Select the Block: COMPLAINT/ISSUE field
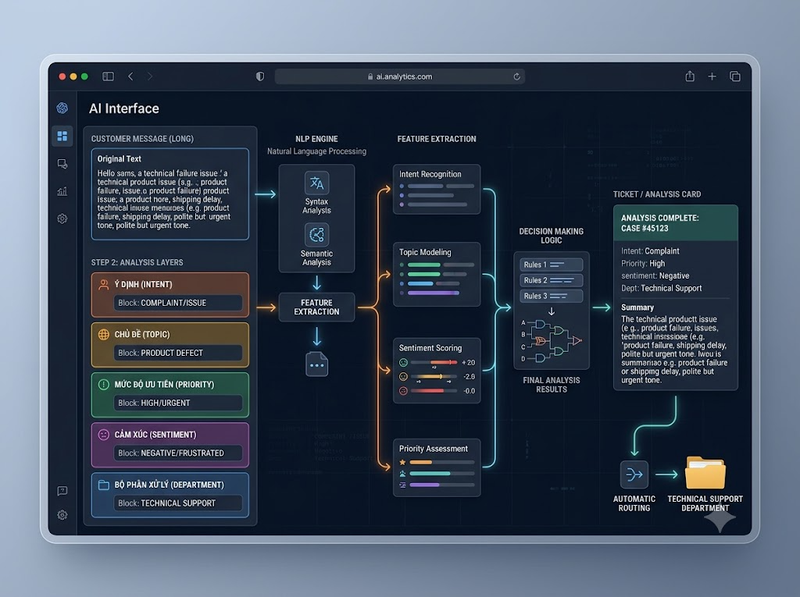This screenshot has height=597, width=800. tap(178, 303)
